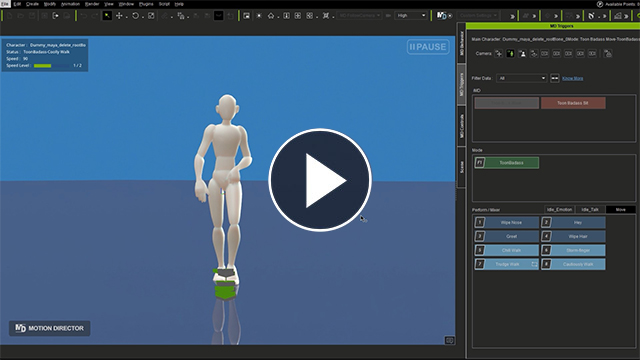Click the PAUSE button in viewport

pyautogui.click(x=428, y=47)
